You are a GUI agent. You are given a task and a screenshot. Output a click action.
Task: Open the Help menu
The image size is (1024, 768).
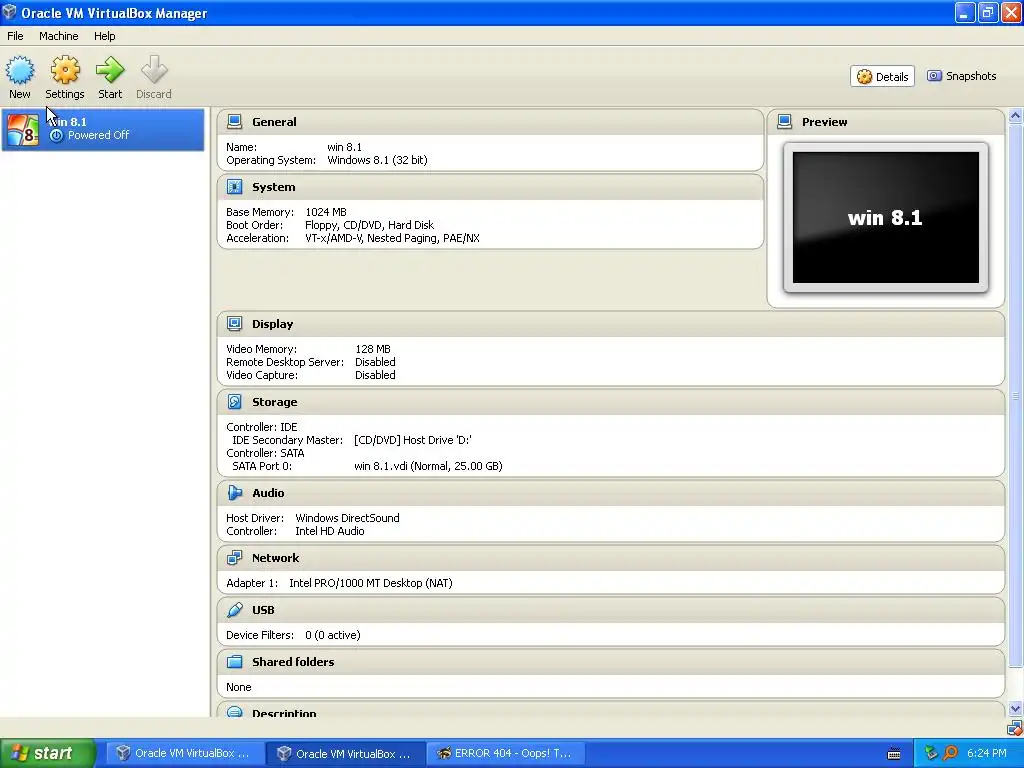pos(104,36)
